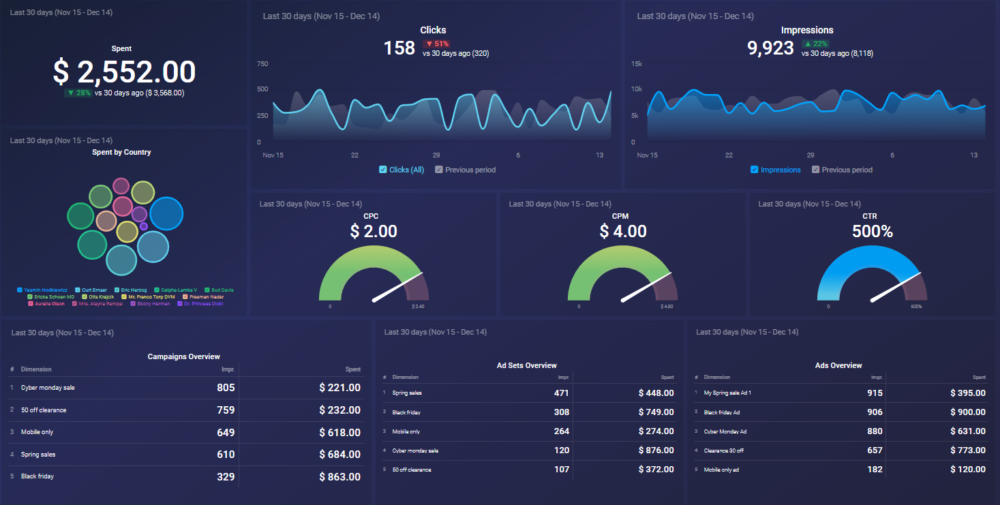Click $ 372.00 in Ad Sets Overview

(656, 469)
